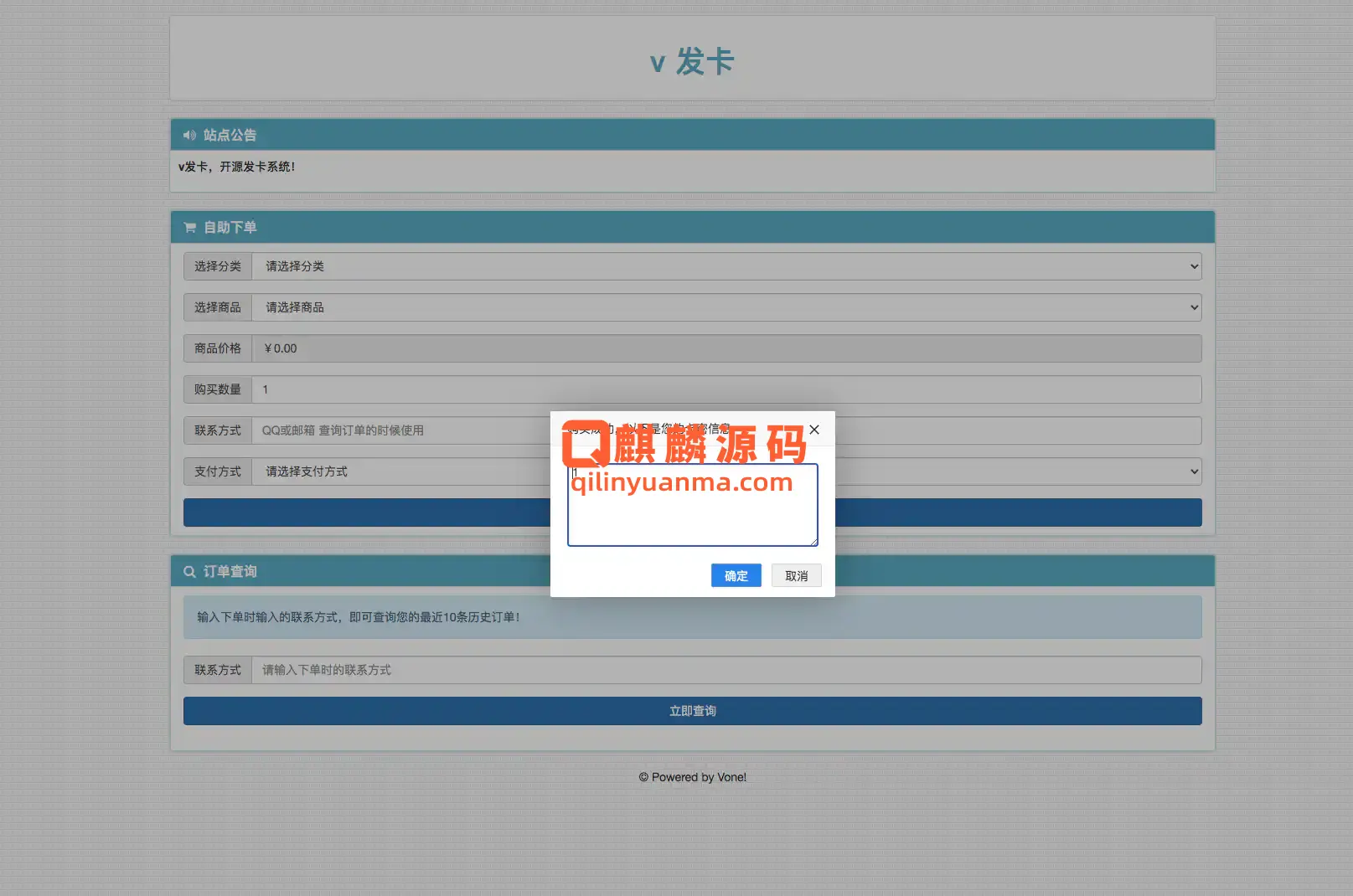Click inside the dialog's text area
This screenshot has width=1353, height=896.
tap(692, 519)
